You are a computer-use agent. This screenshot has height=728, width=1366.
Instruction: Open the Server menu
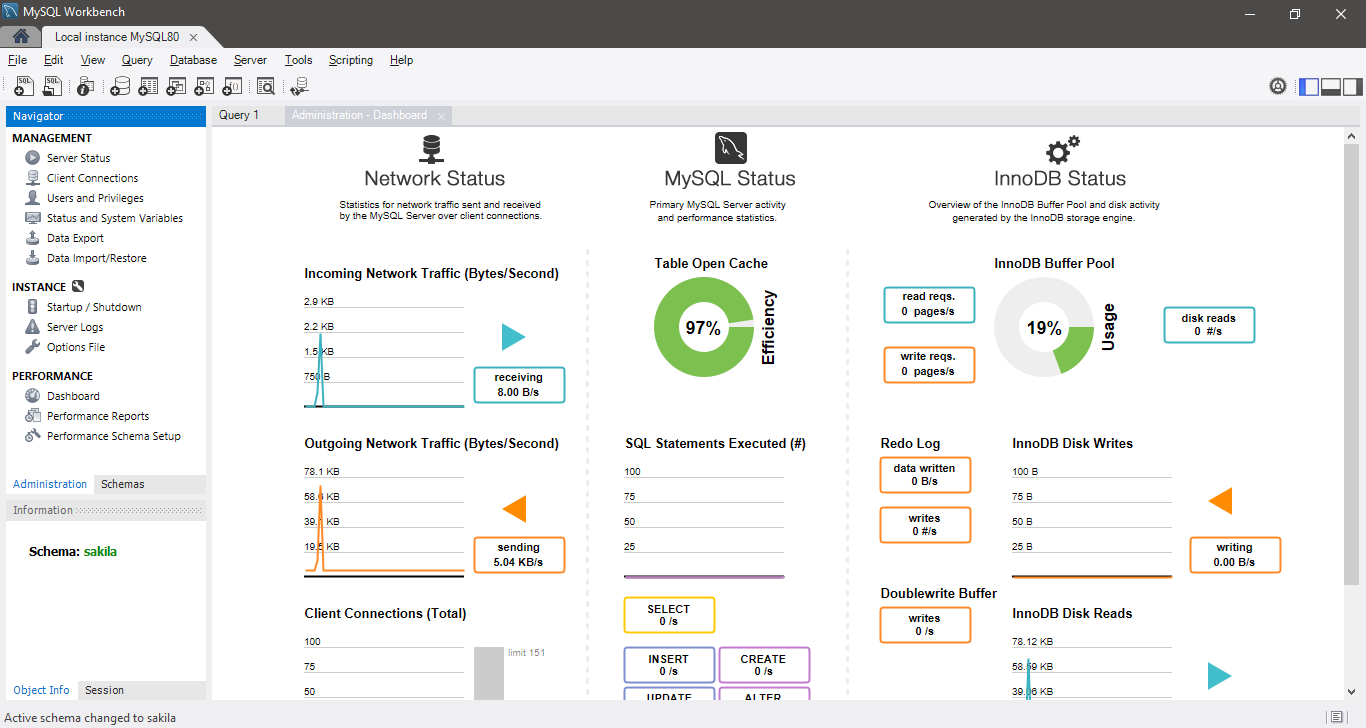250,60
